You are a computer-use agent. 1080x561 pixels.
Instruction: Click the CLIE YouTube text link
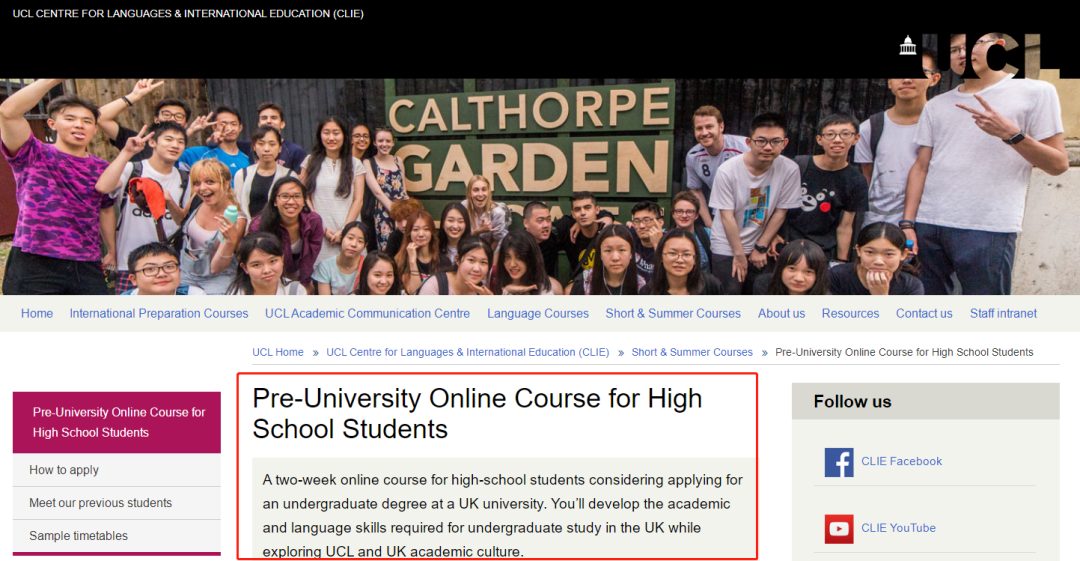898,529
